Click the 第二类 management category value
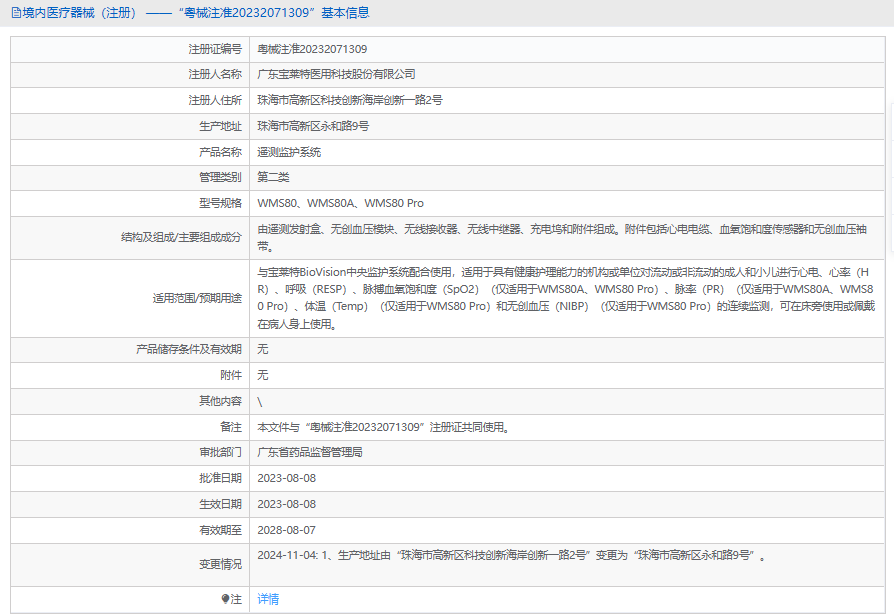The width and height of the screenshot is (894, 614). [273, 177]
